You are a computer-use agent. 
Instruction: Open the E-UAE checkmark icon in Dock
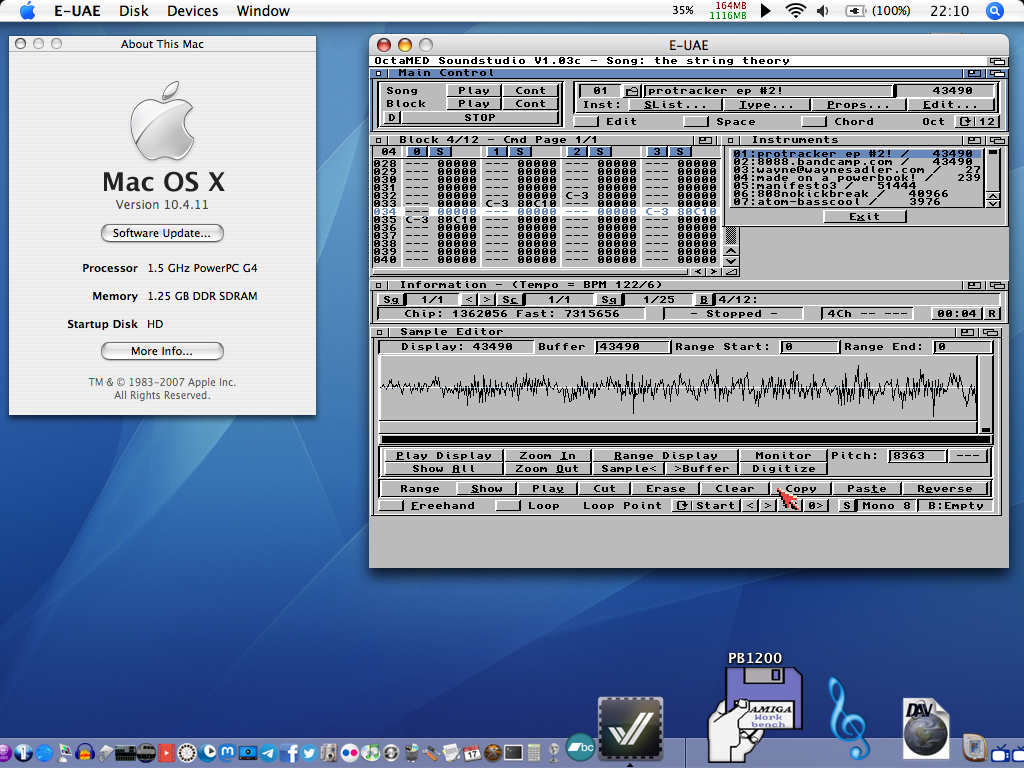point(630,728)
